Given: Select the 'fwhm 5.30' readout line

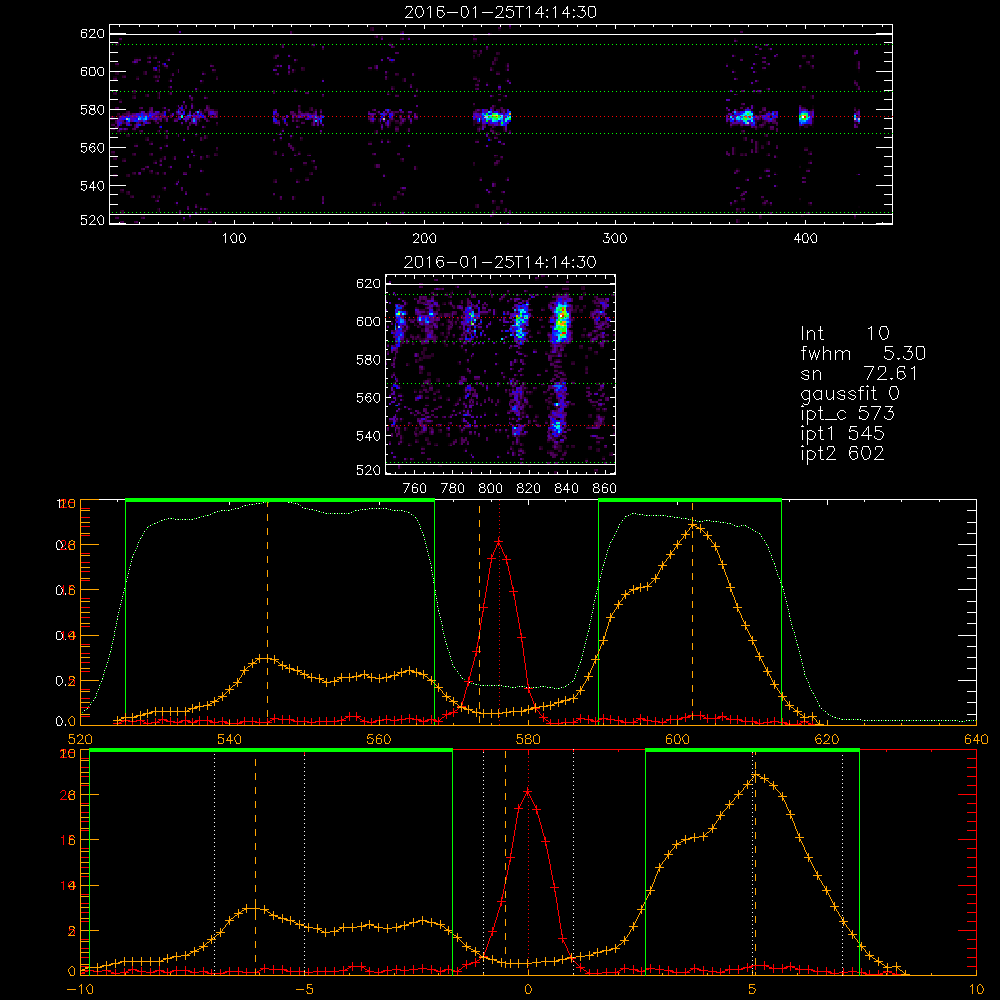Looking at the screenshot, I should coord(863,353).
